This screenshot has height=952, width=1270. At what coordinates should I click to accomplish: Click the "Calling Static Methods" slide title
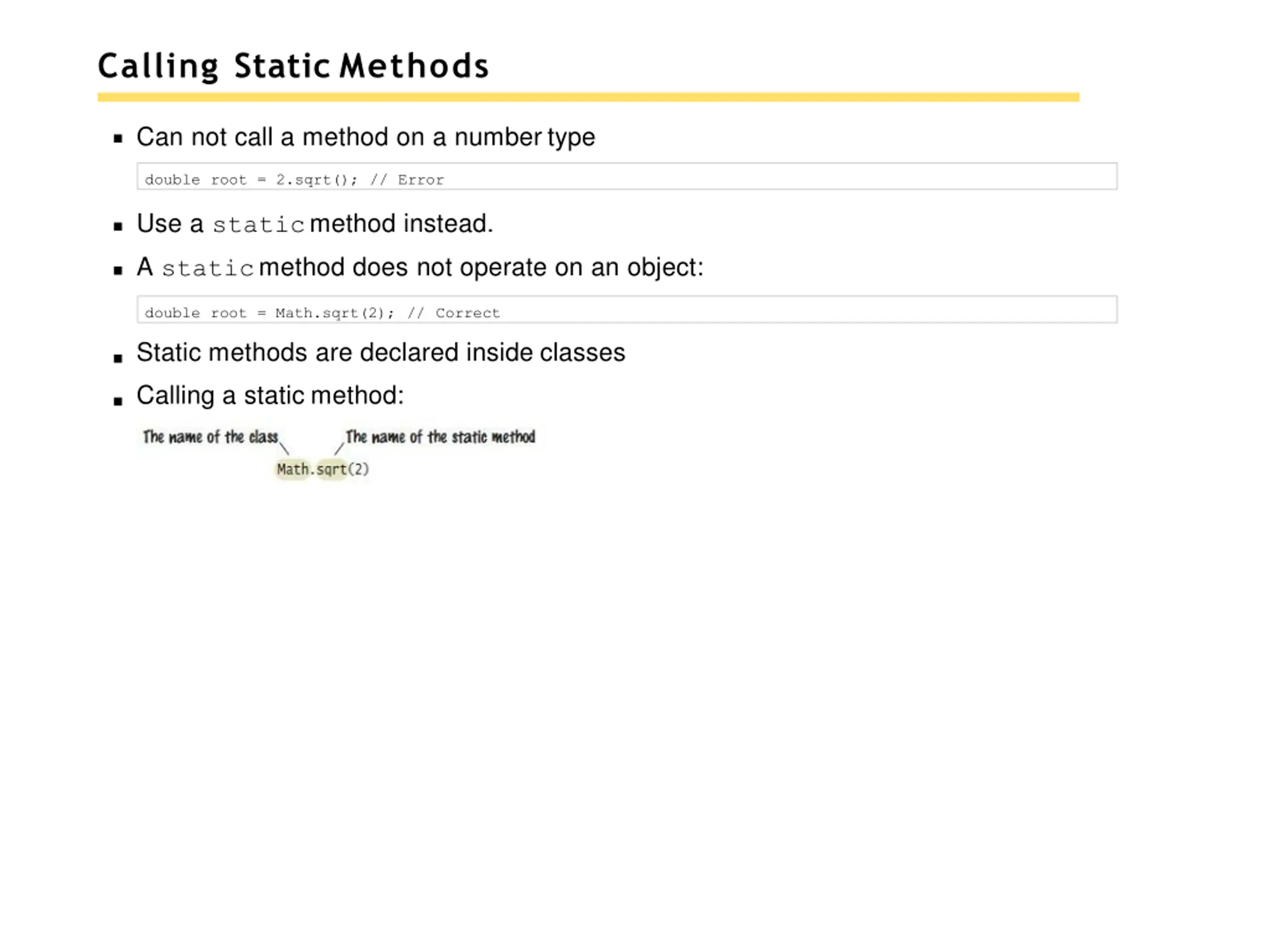(293, 66)
